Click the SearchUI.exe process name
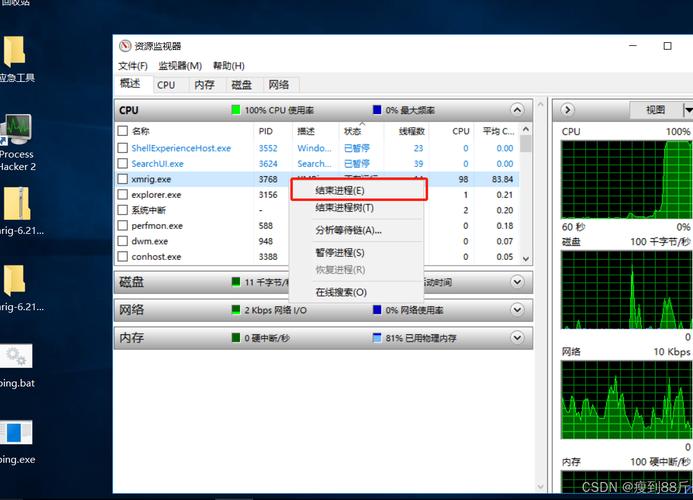This screenshot has height=500, width=693. (157, 163)
